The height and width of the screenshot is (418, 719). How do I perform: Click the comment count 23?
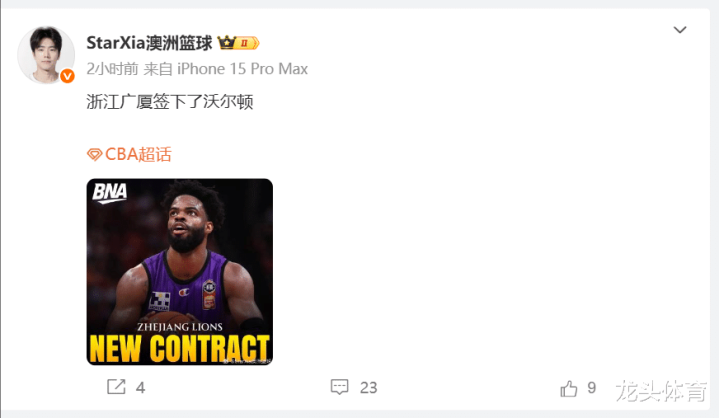(368, 388)
